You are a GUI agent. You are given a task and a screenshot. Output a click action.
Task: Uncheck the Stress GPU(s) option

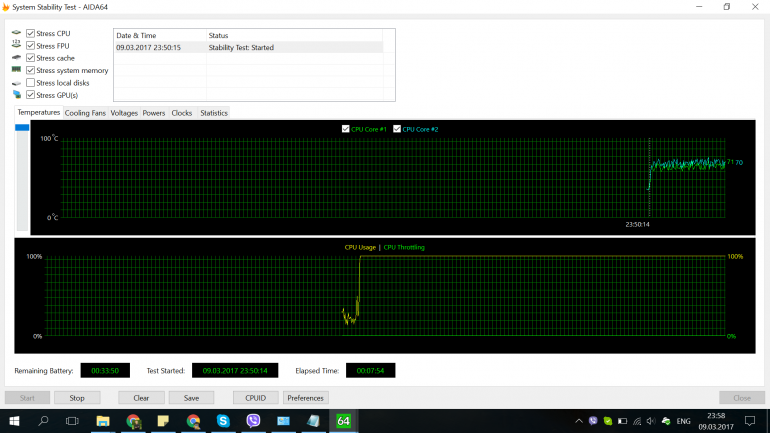[x=30, y=95]
